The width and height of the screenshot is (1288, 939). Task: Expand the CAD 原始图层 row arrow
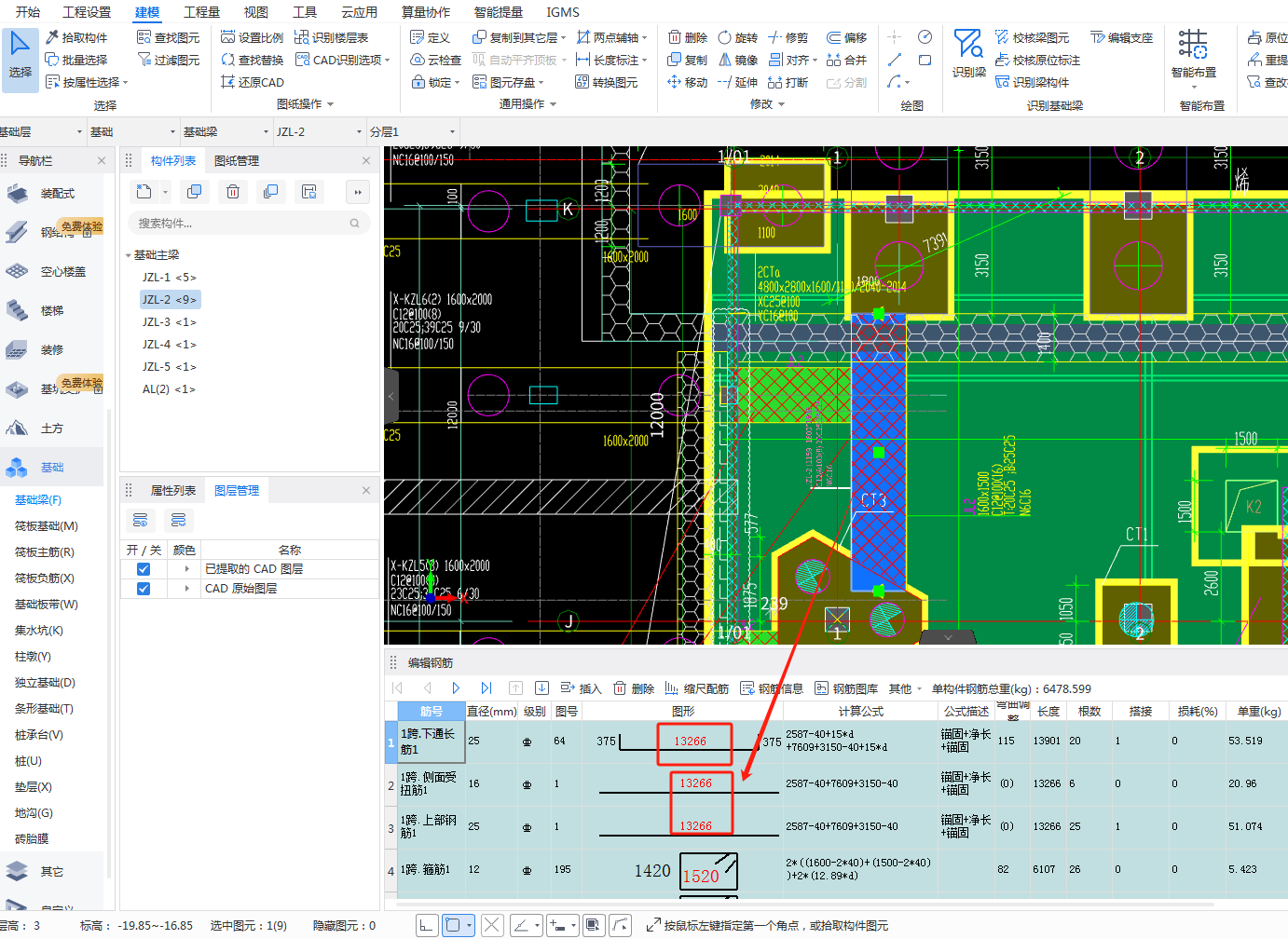tap(186, 589)
